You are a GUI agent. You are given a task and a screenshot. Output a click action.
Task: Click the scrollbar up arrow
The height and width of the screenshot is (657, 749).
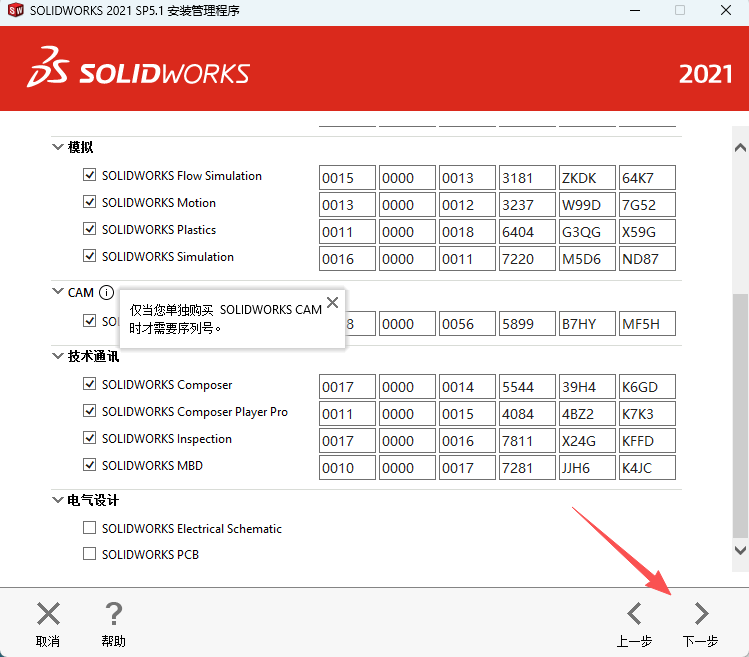(740, 148)
